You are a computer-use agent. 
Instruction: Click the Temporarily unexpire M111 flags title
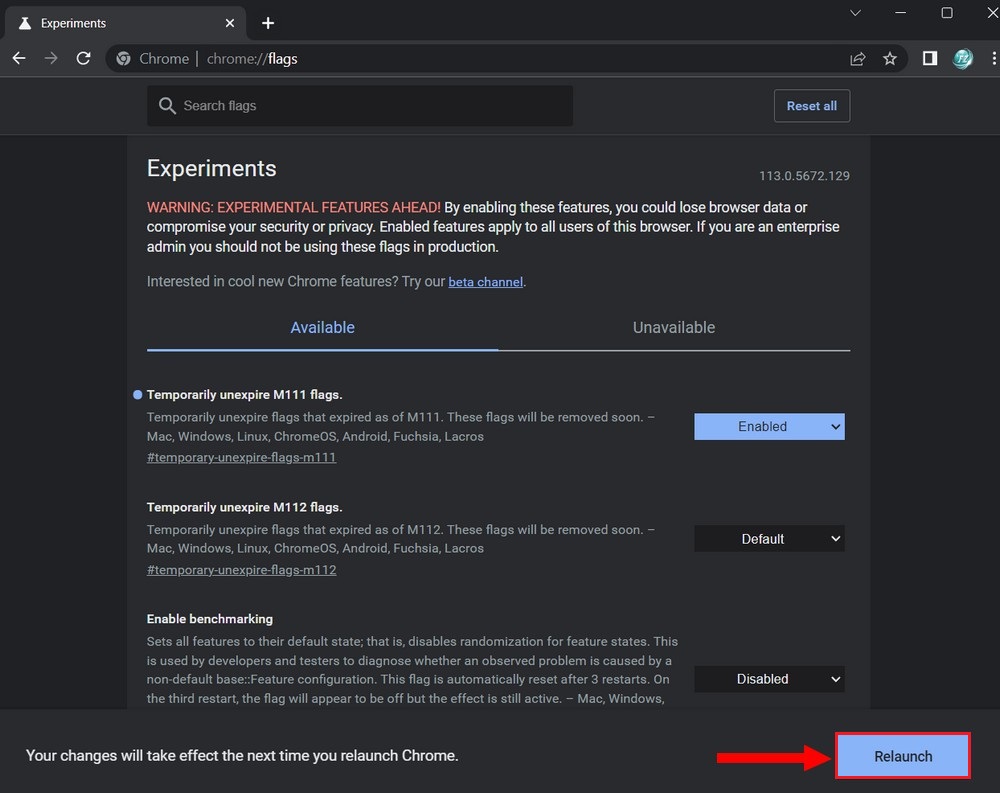click(x=244, y=395)
